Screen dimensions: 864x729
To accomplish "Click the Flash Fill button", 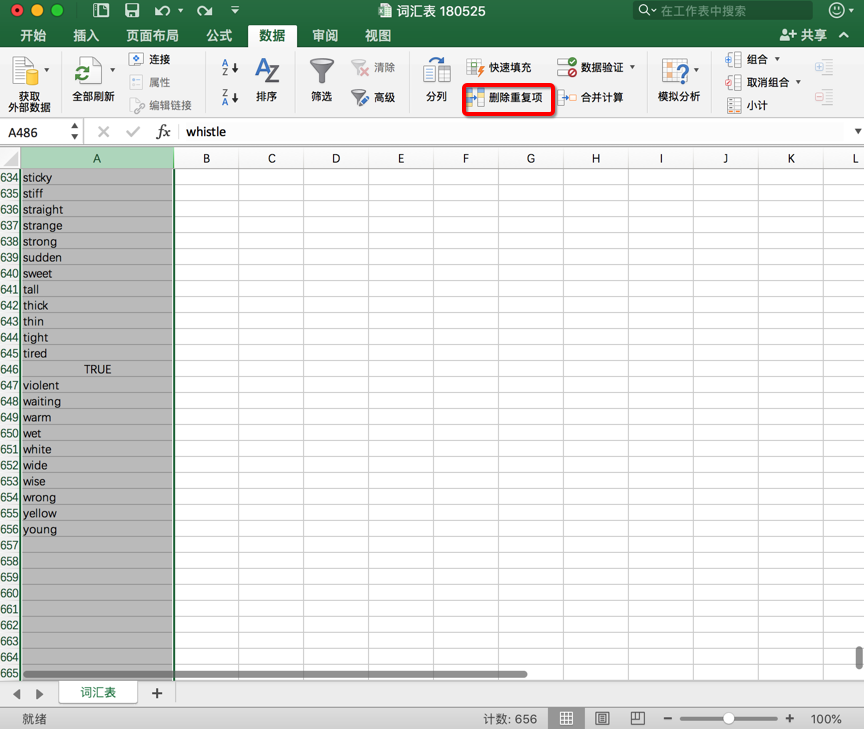I will 499,67.
